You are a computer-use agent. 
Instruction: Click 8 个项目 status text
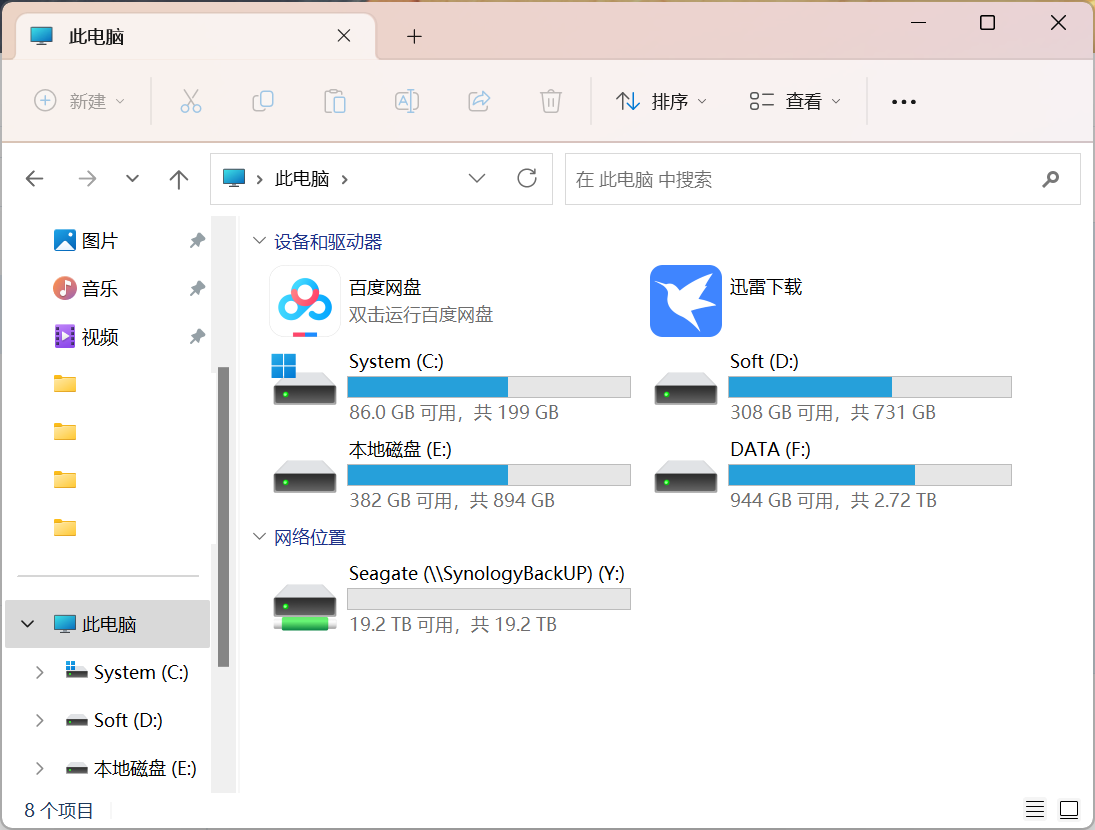pos(59,810)
